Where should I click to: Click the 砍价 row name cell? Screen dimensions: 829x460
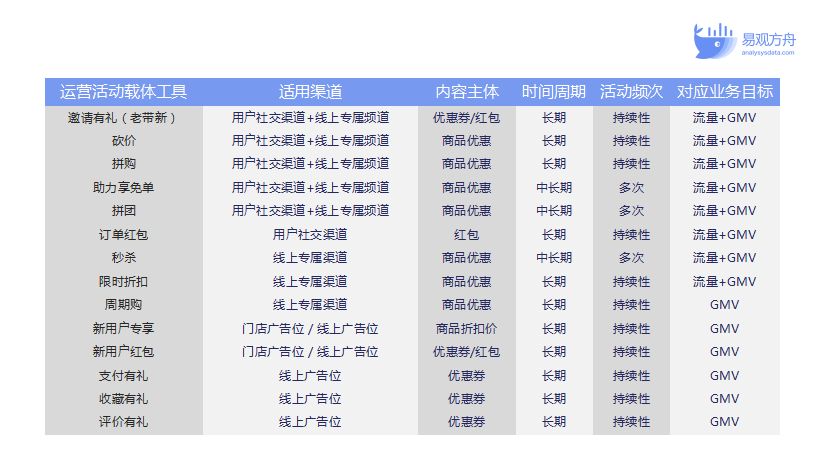coord(123,141)
